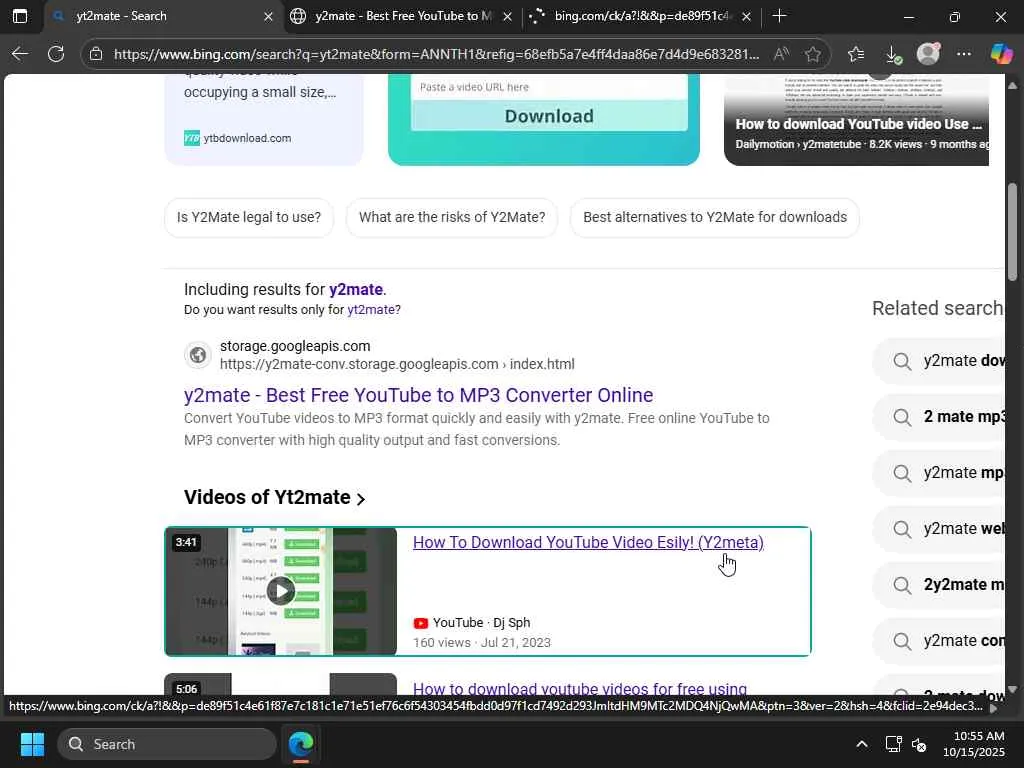Click the storage.googleapis.com globe icon
1024x768 pixels.
click(x=198, y=355)
